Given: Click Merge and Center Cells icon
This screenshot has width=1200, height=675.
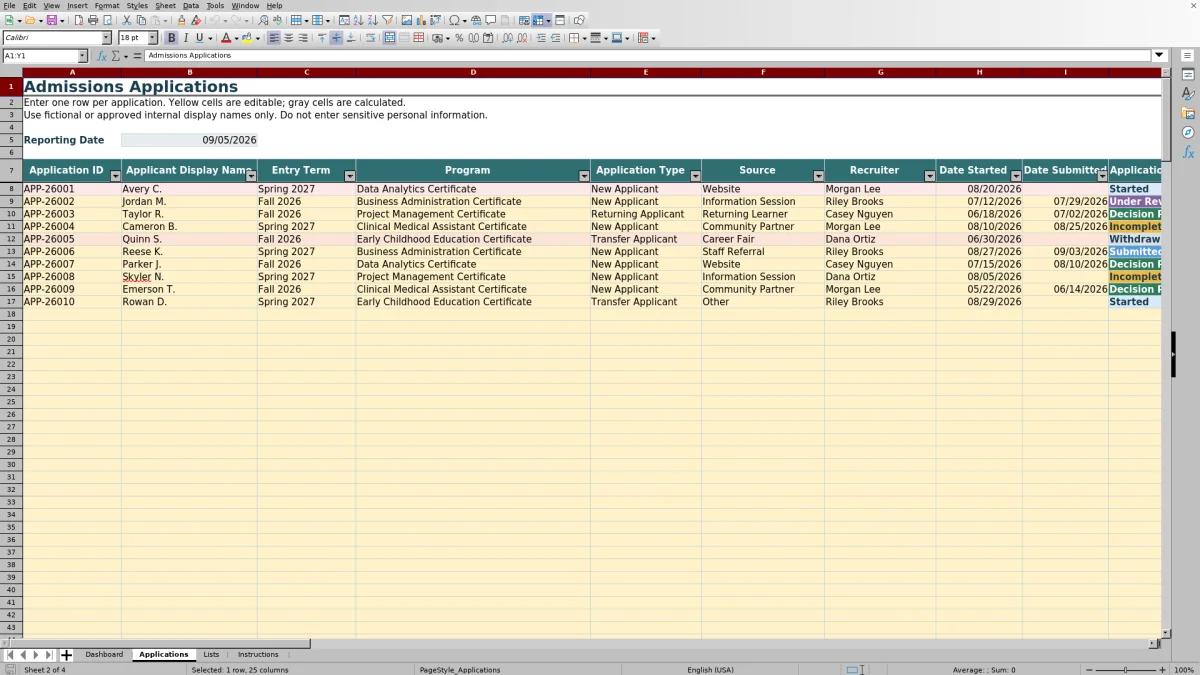Looking at the screenshot, I should point(389,38).
